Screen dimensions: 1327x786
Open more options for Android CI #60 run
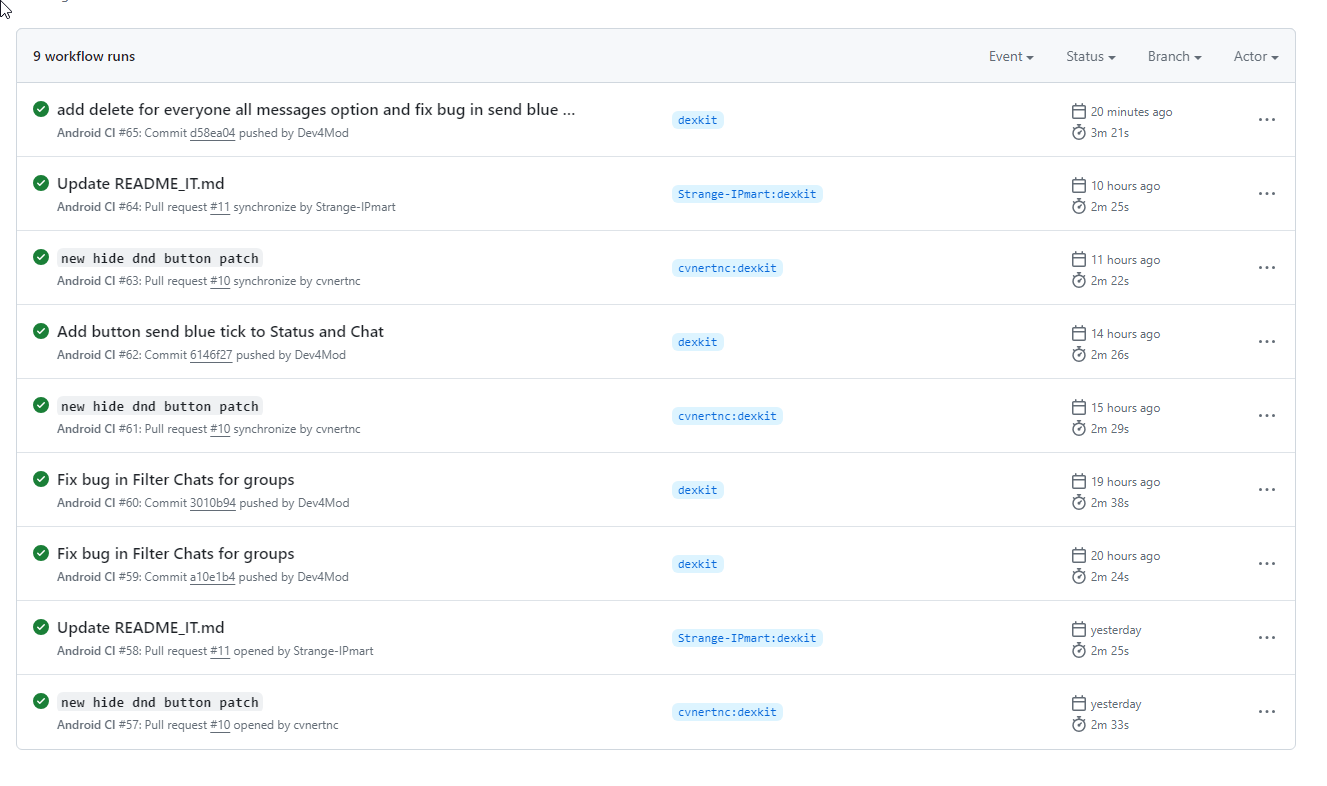(x=1266, y=490)
